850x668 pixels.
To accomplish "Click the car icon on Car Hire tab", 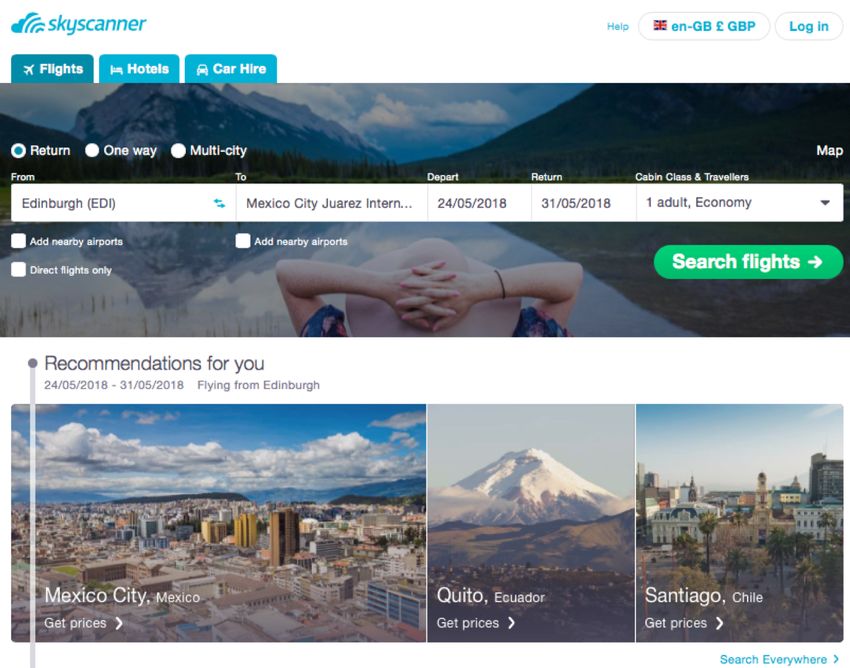I will [x=202, y=69].
